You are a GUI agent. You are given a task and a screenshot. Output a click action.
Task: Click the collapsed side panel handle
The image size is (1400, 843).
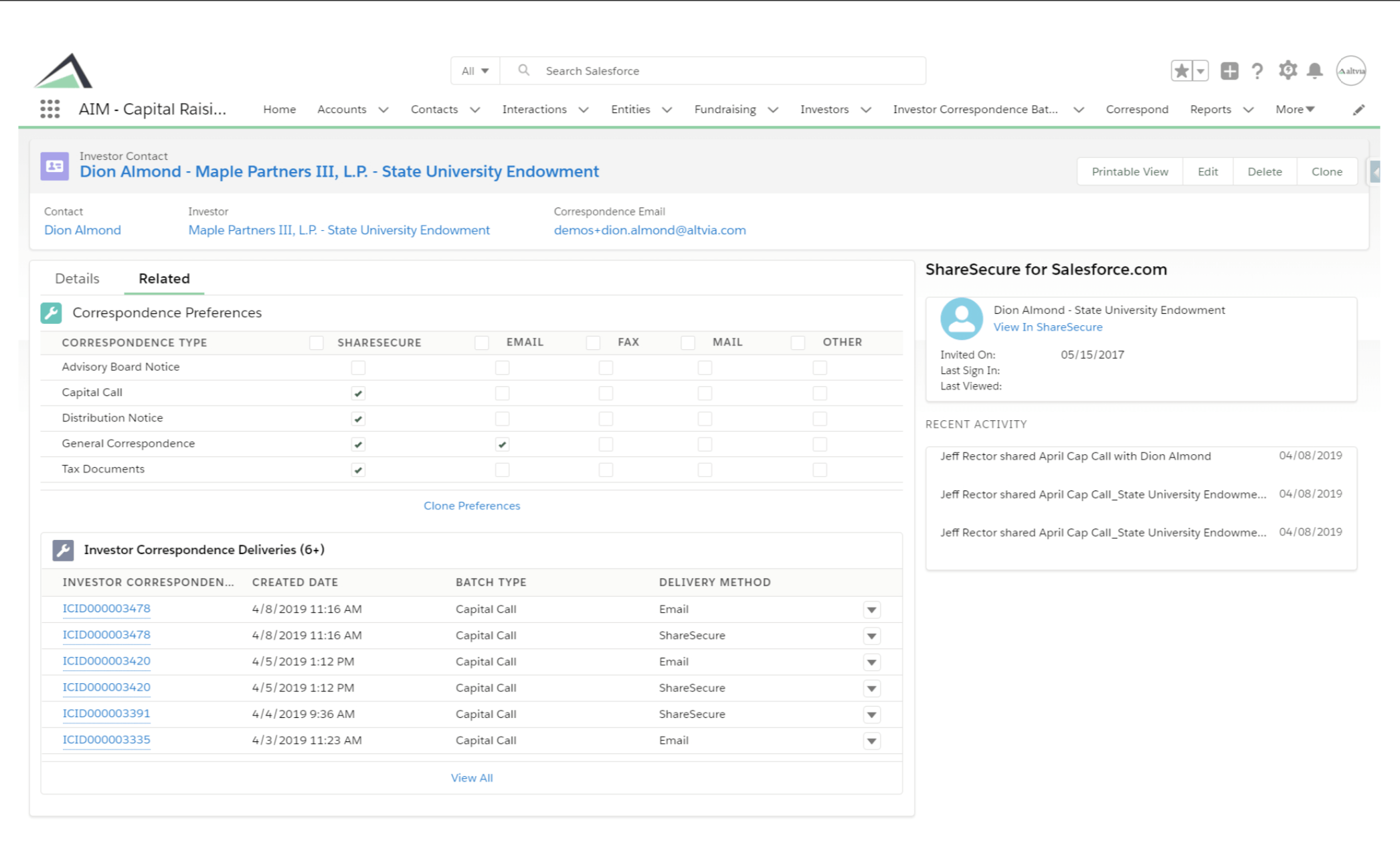point(1375,172)
